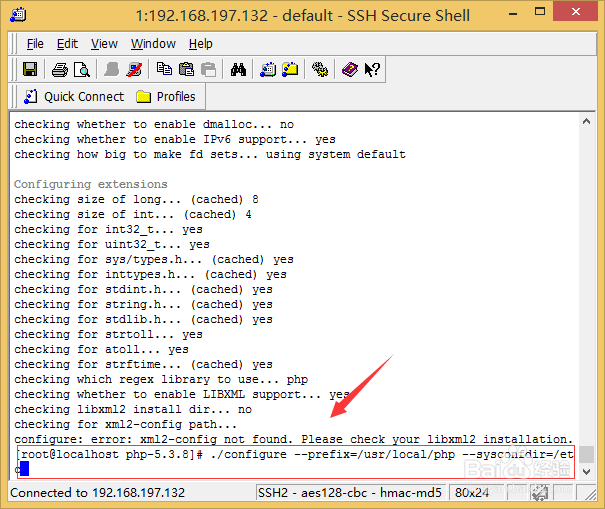Viewport: 605px width, 509px height.
Task: Click the SSH application icon in title bar
Action: tap(18, 15)
